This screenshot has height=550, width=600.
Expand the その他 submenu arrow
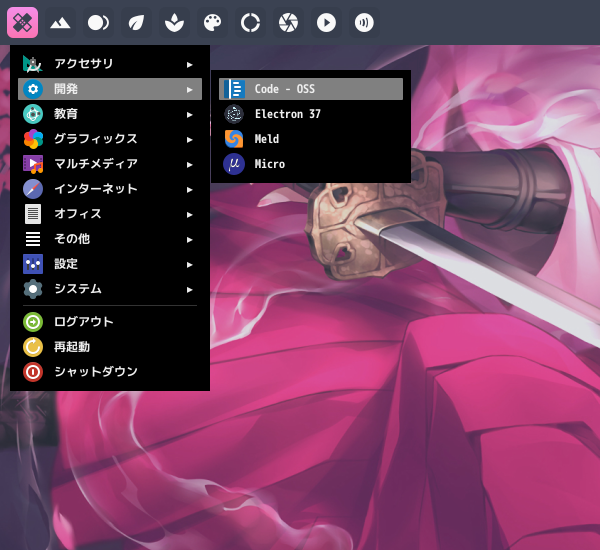pos(189,240)
